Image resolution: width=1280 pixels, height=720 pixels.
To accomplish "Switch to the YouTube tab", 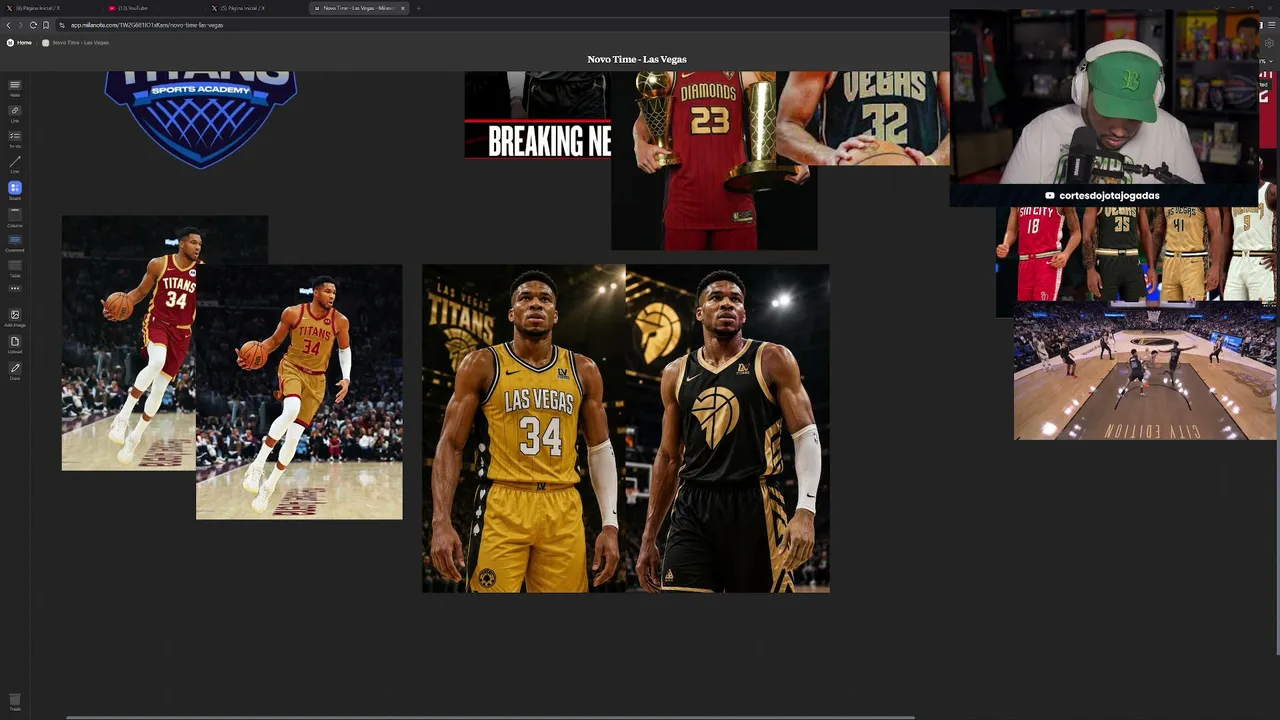I will [153, 8].
